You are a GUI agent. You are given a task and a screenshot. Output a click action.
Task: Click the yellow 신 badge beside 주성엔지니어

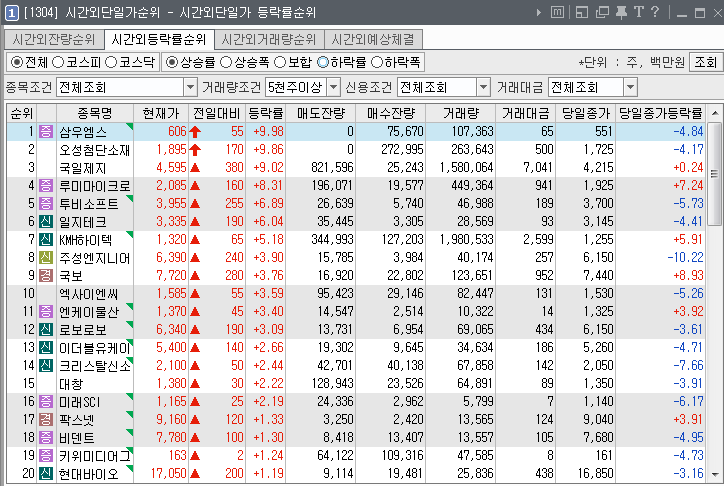click(x=46, y=258)
